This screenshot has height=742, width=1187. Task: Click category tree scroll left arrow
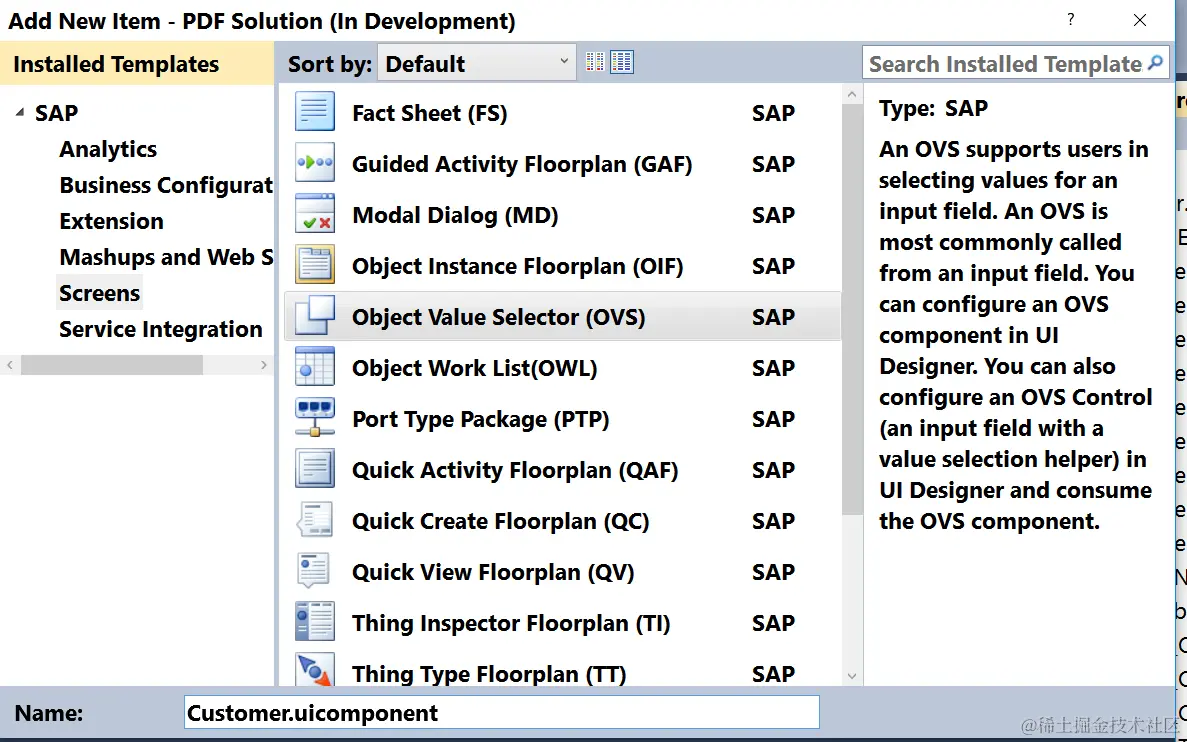point(10,365)
